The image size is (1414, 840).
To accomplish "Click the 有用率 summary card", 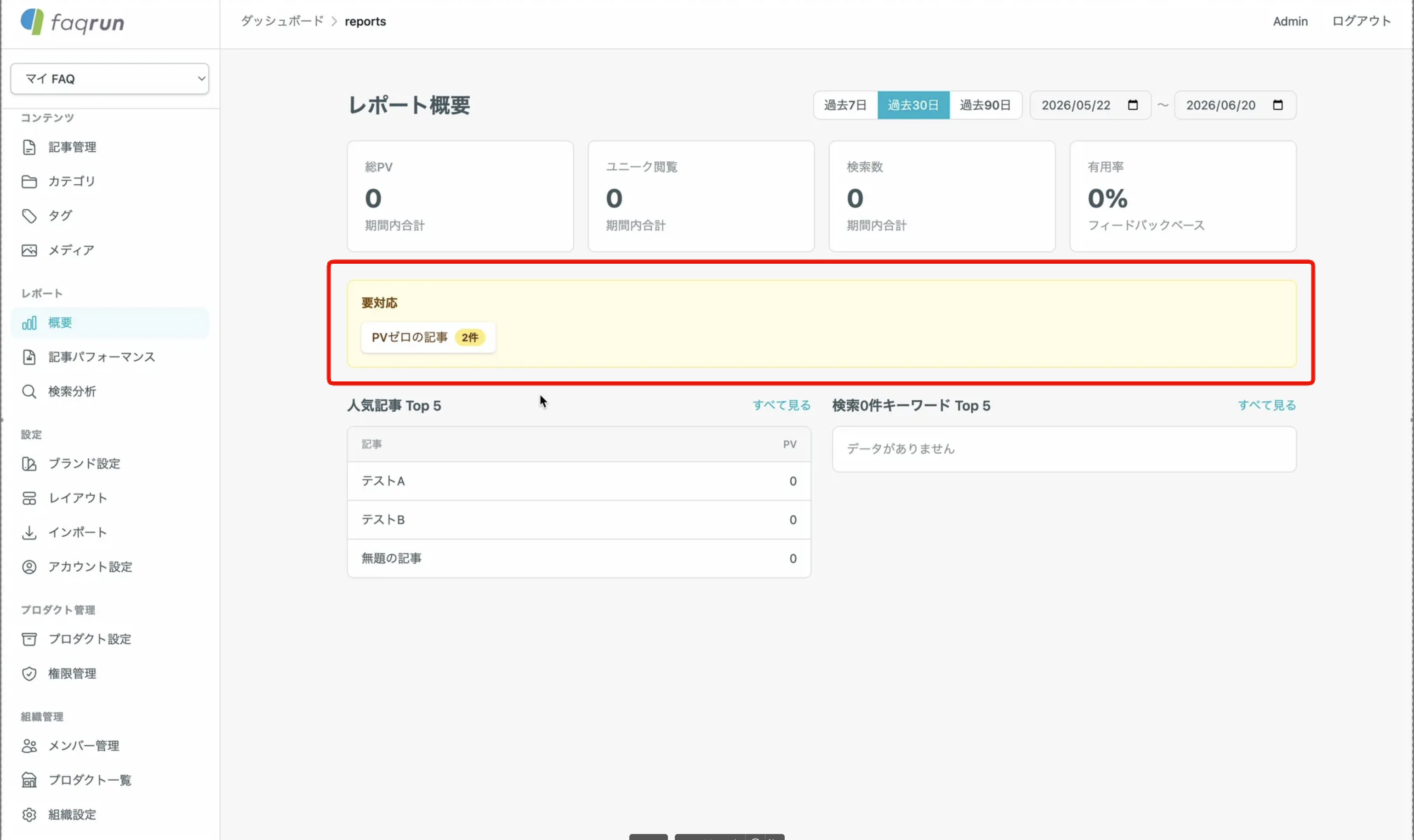I will (x=1183, y=196).
